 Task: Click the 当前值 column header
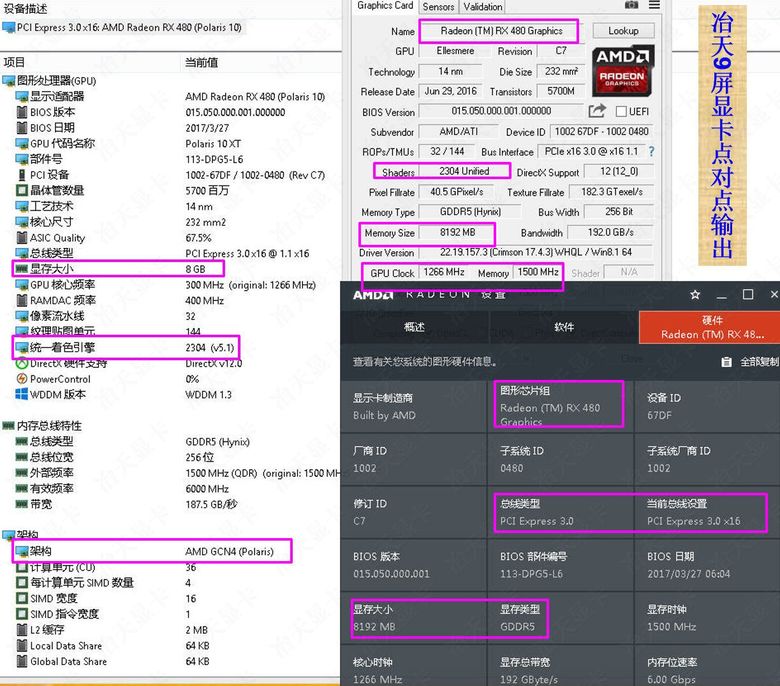pyautogui.click(x=201, y=62)
